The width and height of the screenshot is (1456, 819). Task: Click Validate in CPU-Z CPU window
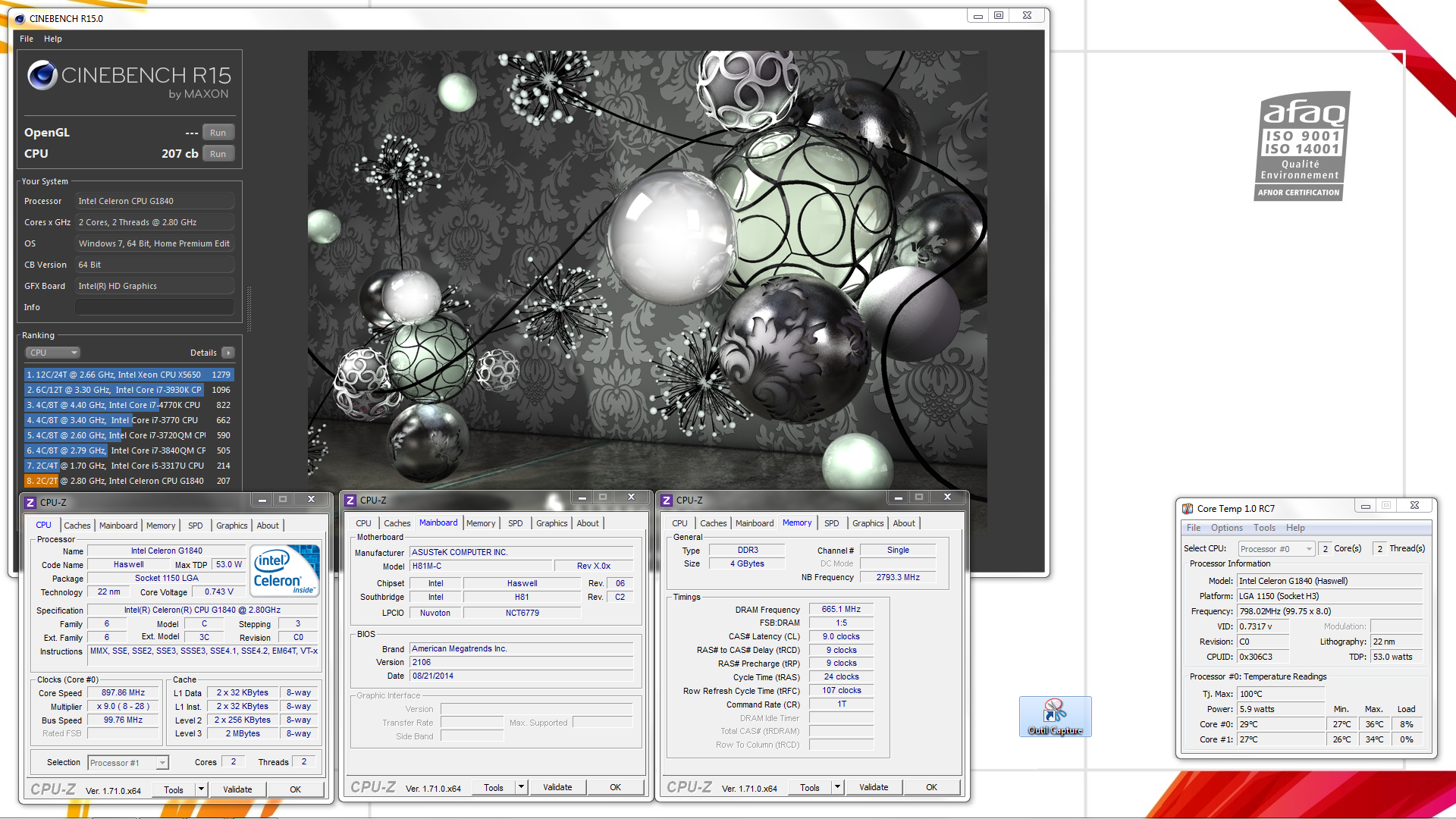point(237,789)
